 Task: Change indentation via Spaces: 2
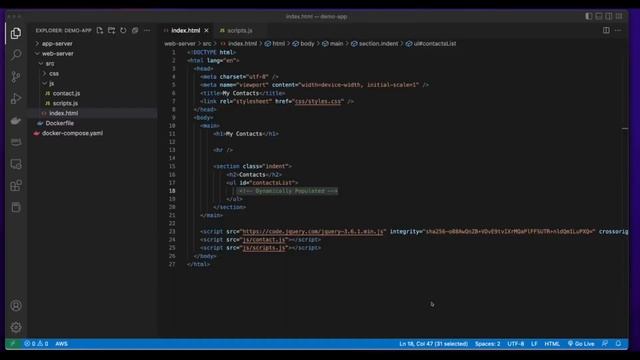487,344
